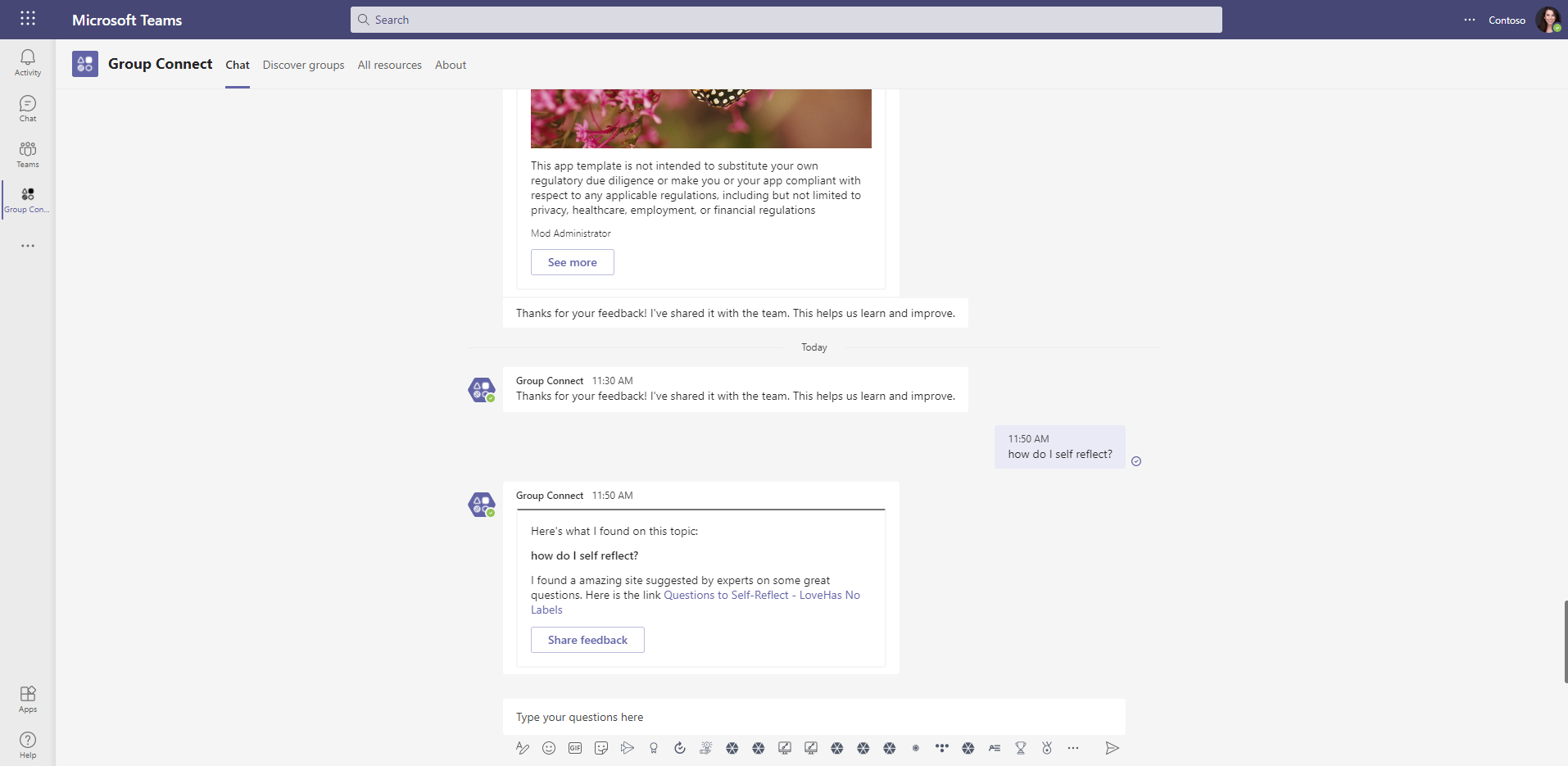Screen dimensions: 1568x766
Task: Click the text form icon in compose toolbar
Action: point(995,748)
